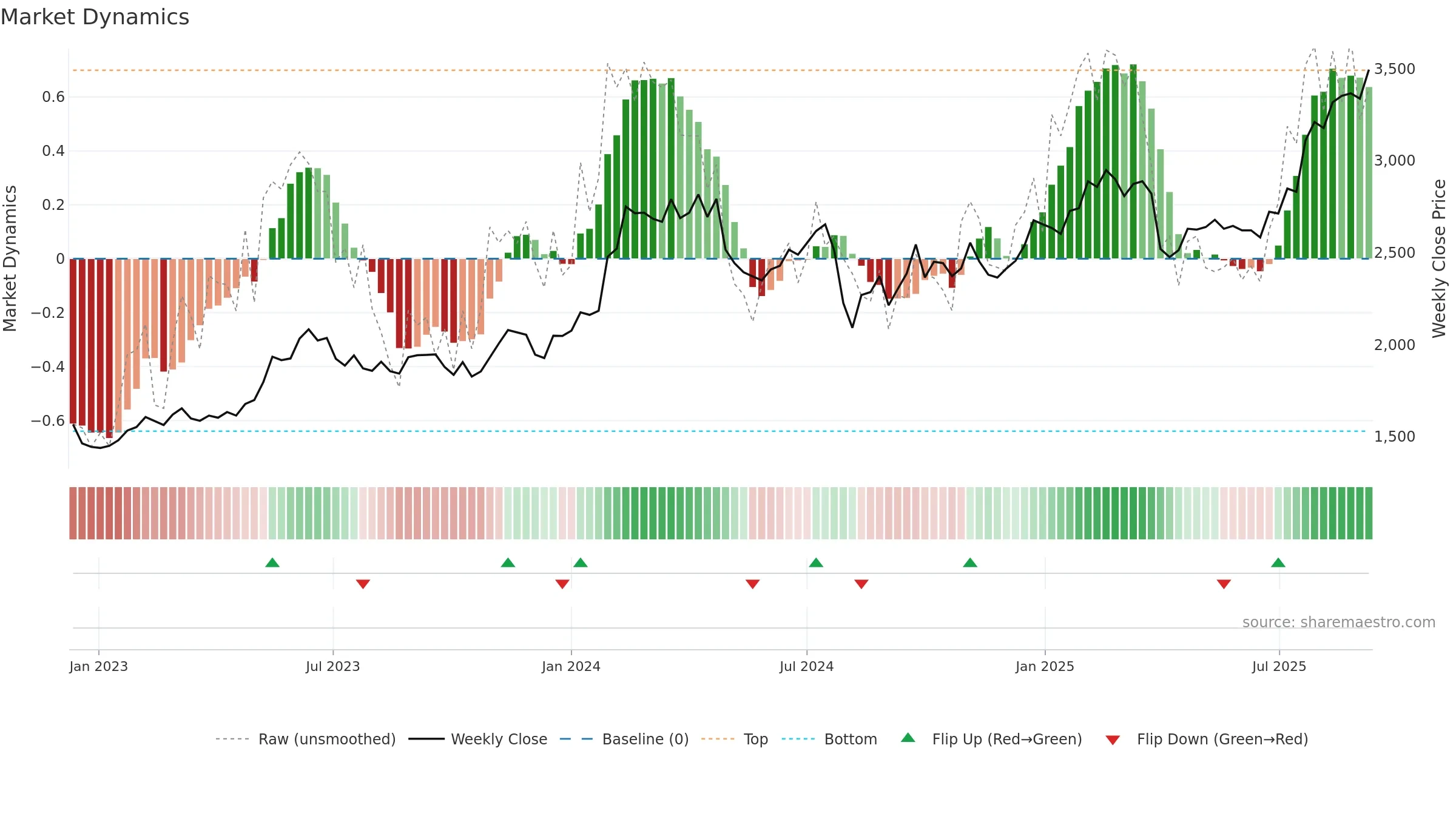Viewport: 1456px width, 819px height.
Task: Click the flip-down marker just before Jan 2024
Action: (562, 584)
